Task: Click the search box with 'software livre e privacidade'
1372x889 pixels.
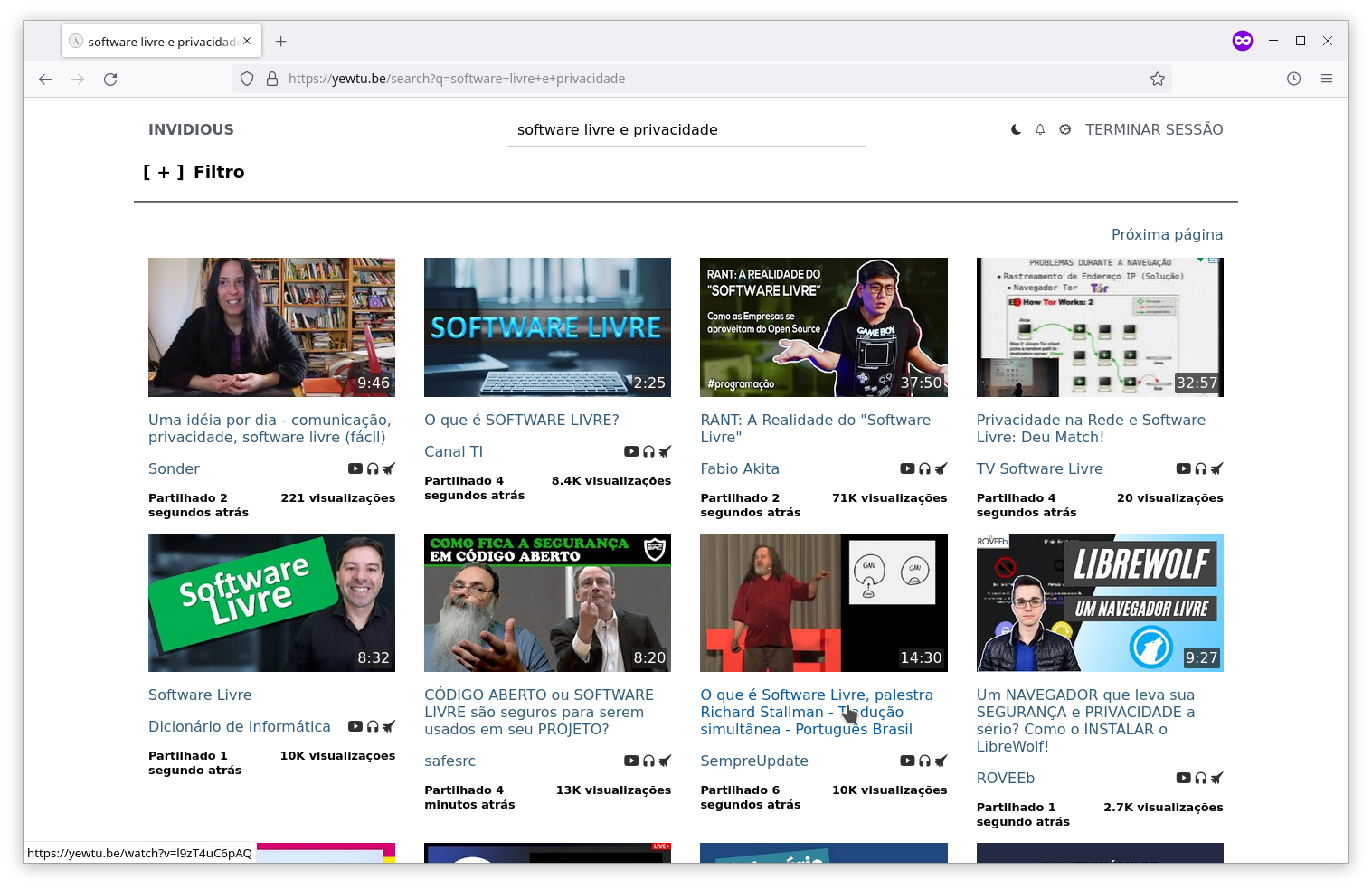Action: (x=686, y=130)
